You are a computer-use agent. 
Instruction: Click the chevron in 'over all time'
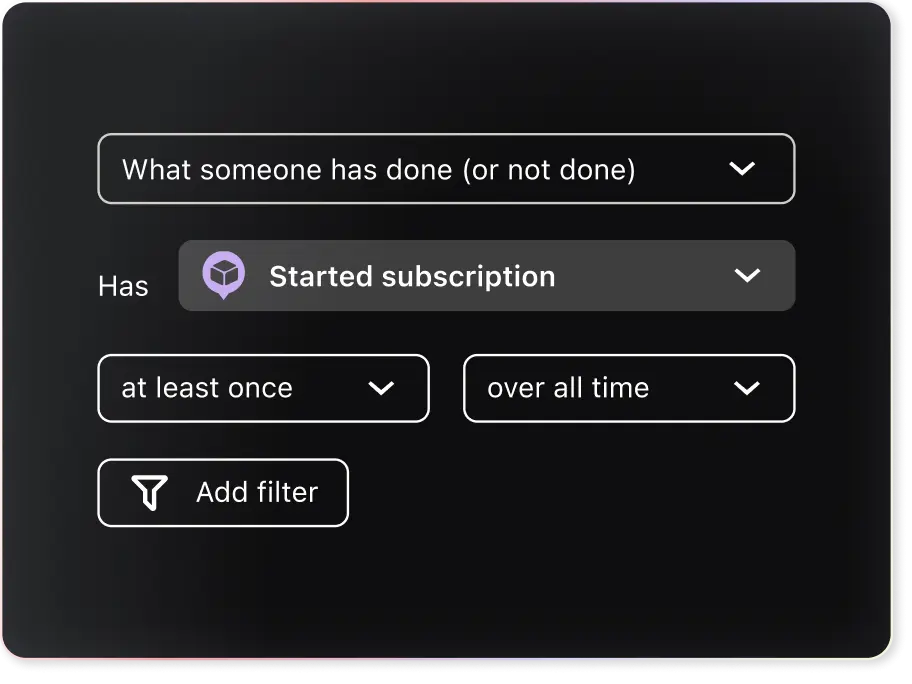747,388
